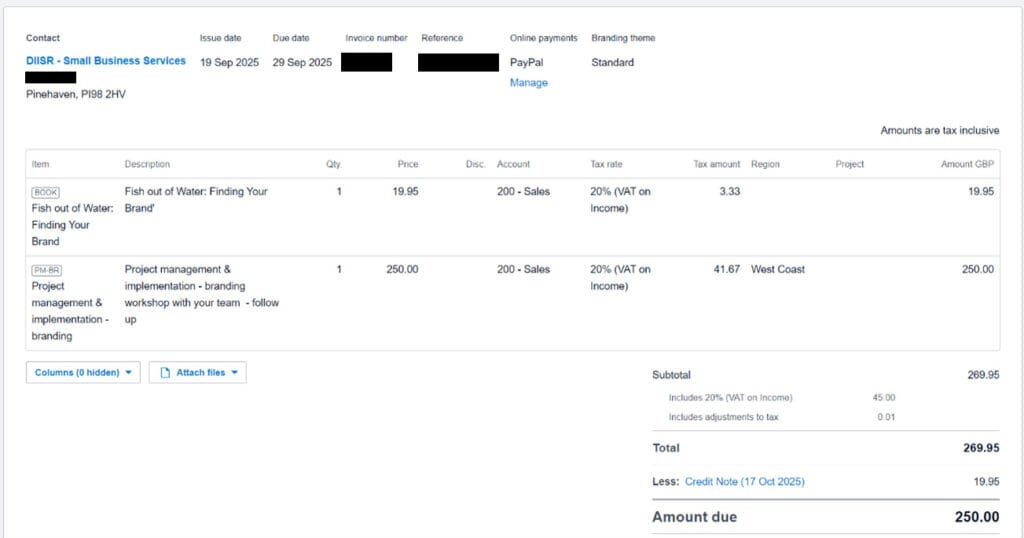Screen dimensions: 1024x538
Task: Click the Standard branding theme value
Action: [x=612, y=62]
